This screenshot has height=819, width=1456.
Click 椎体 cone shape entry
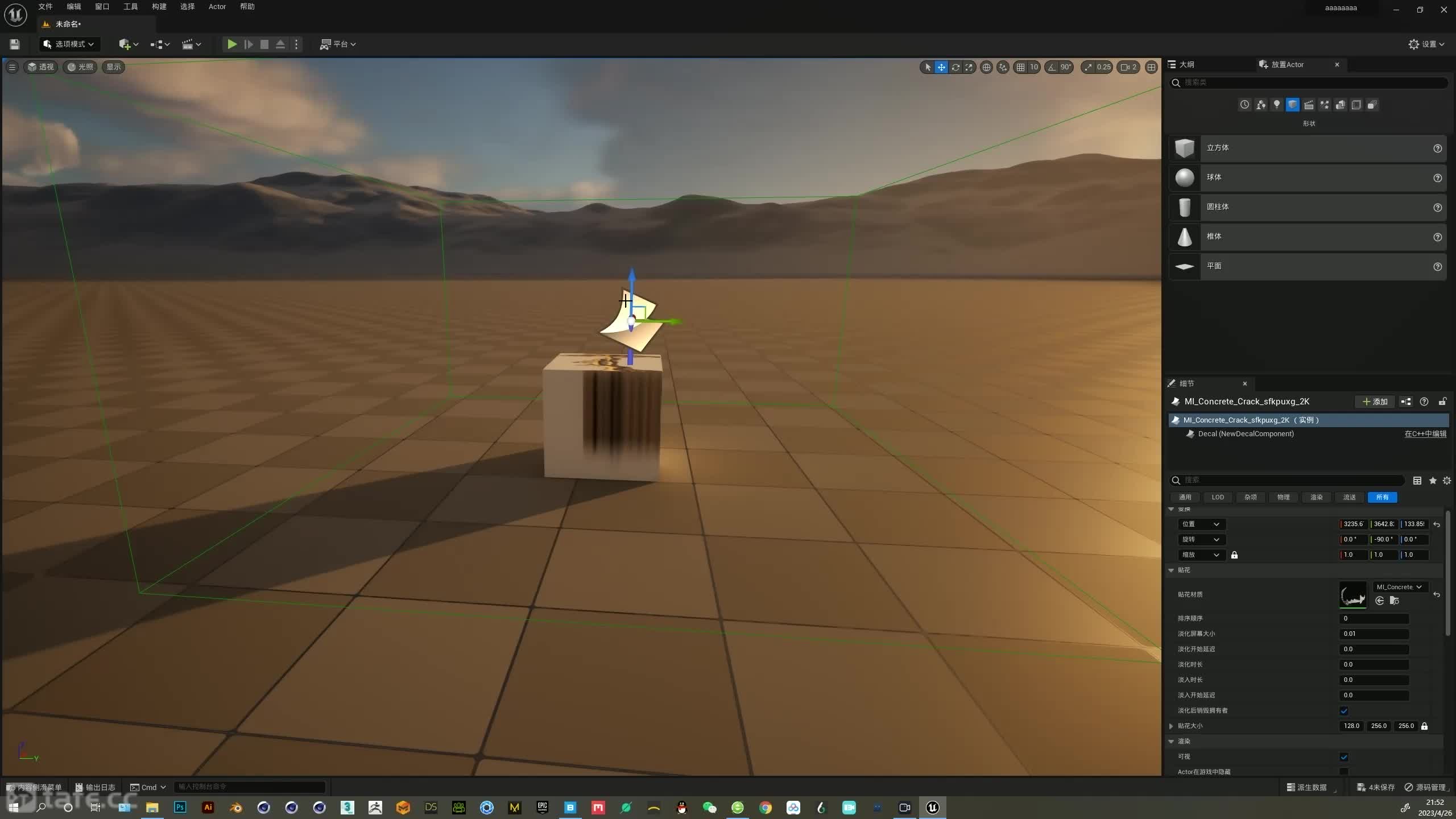1308,237
